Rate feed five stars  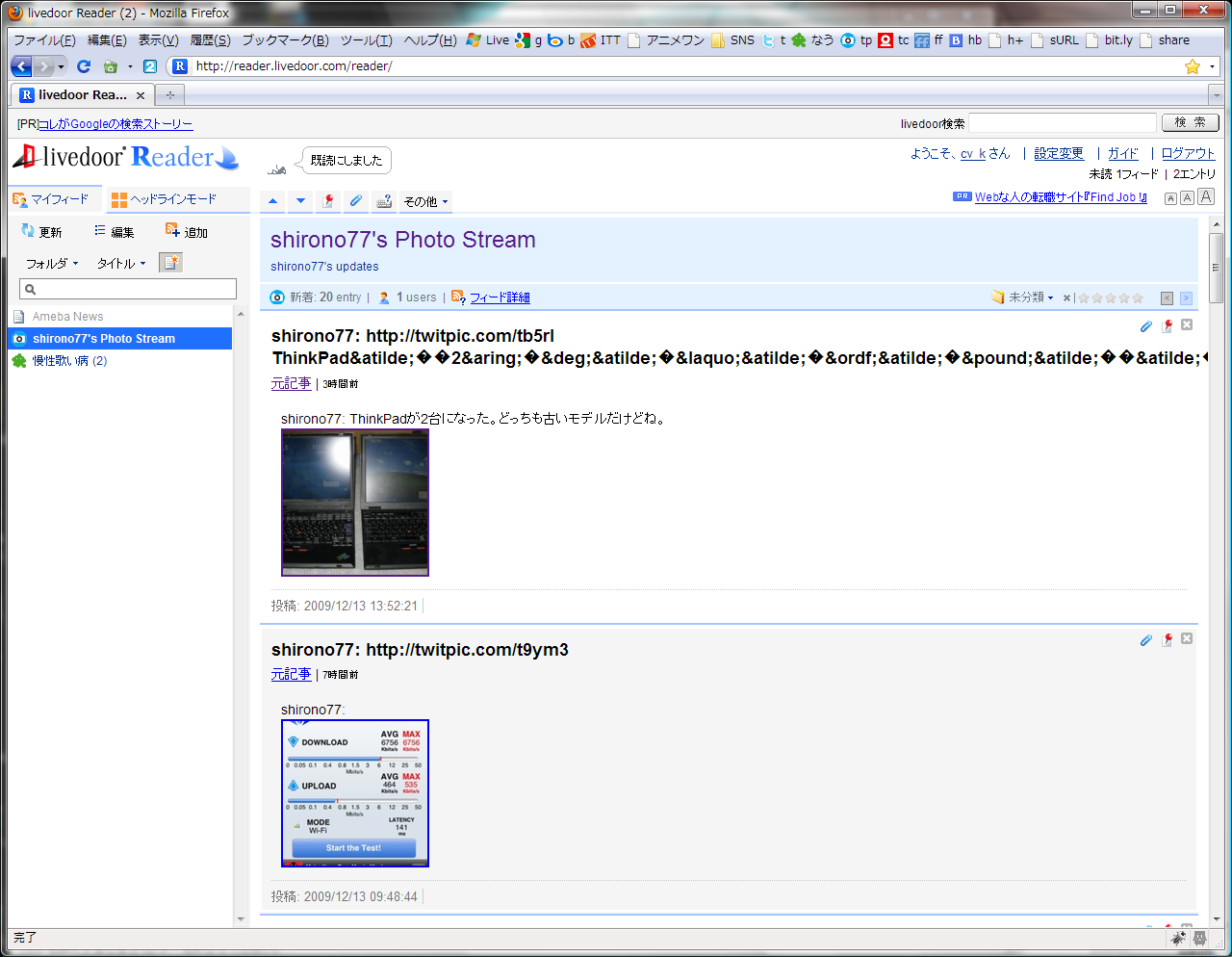1138,298
